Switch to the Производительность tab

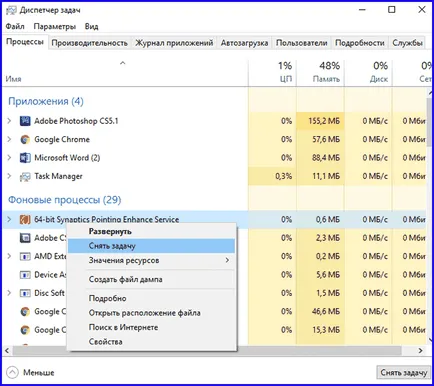point(90,43)
